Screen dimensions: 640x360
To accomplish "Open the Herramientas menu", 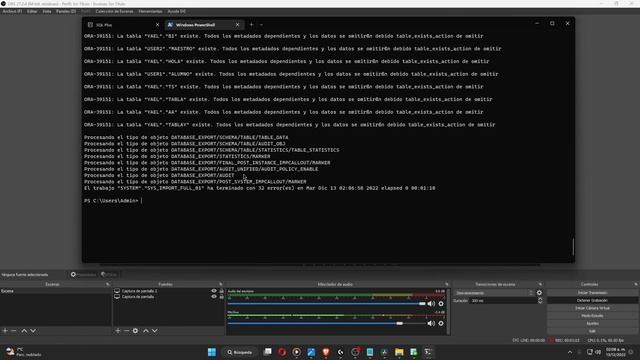I will (x=150, y=11).
